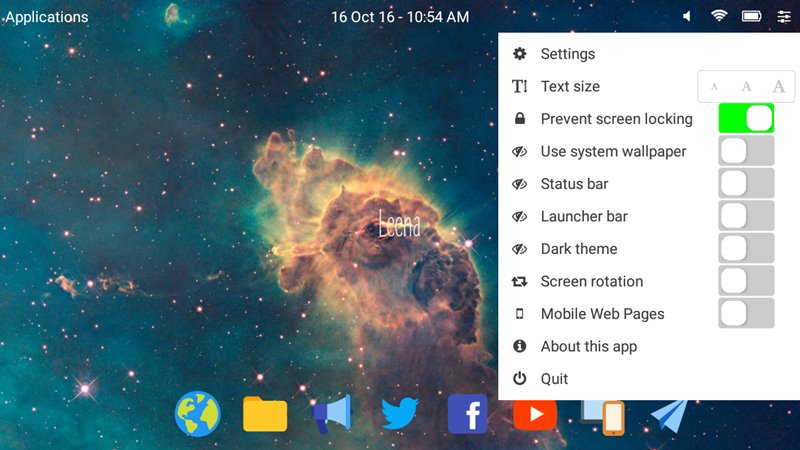This screenshot has height=450, width=800.
Task: Select the medium text size A
Action: 746,86
